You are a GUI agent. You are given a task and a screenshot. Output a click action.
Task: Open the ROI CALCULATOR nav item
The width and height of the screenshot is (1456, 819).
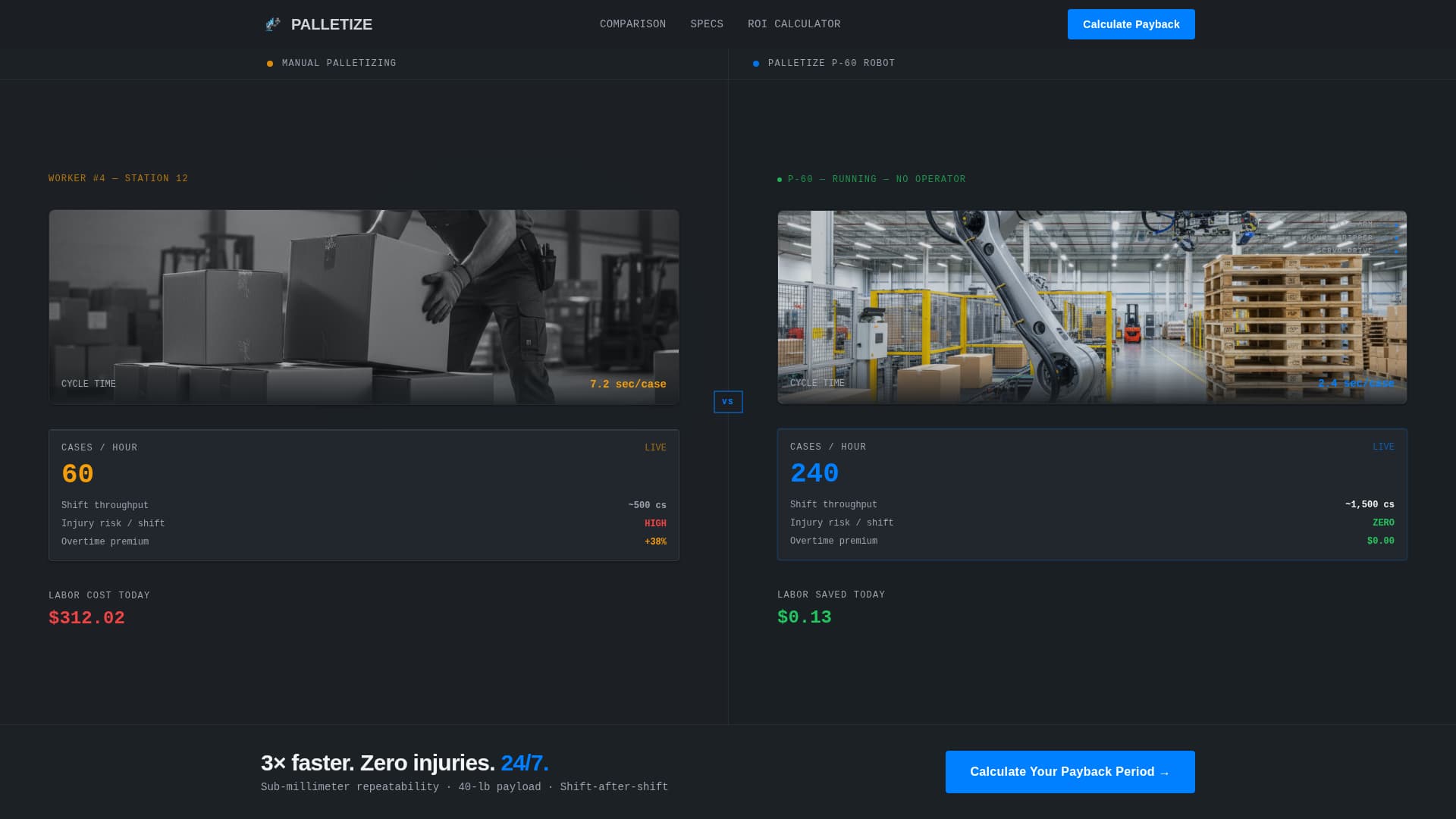[794, 24]
